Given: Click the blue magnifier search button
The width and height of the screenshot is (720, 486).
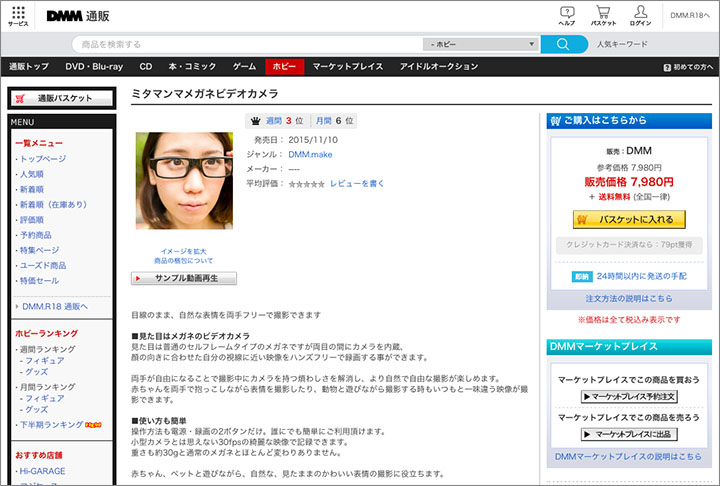Looking at the screenshot, I should (x=563, y=45).
